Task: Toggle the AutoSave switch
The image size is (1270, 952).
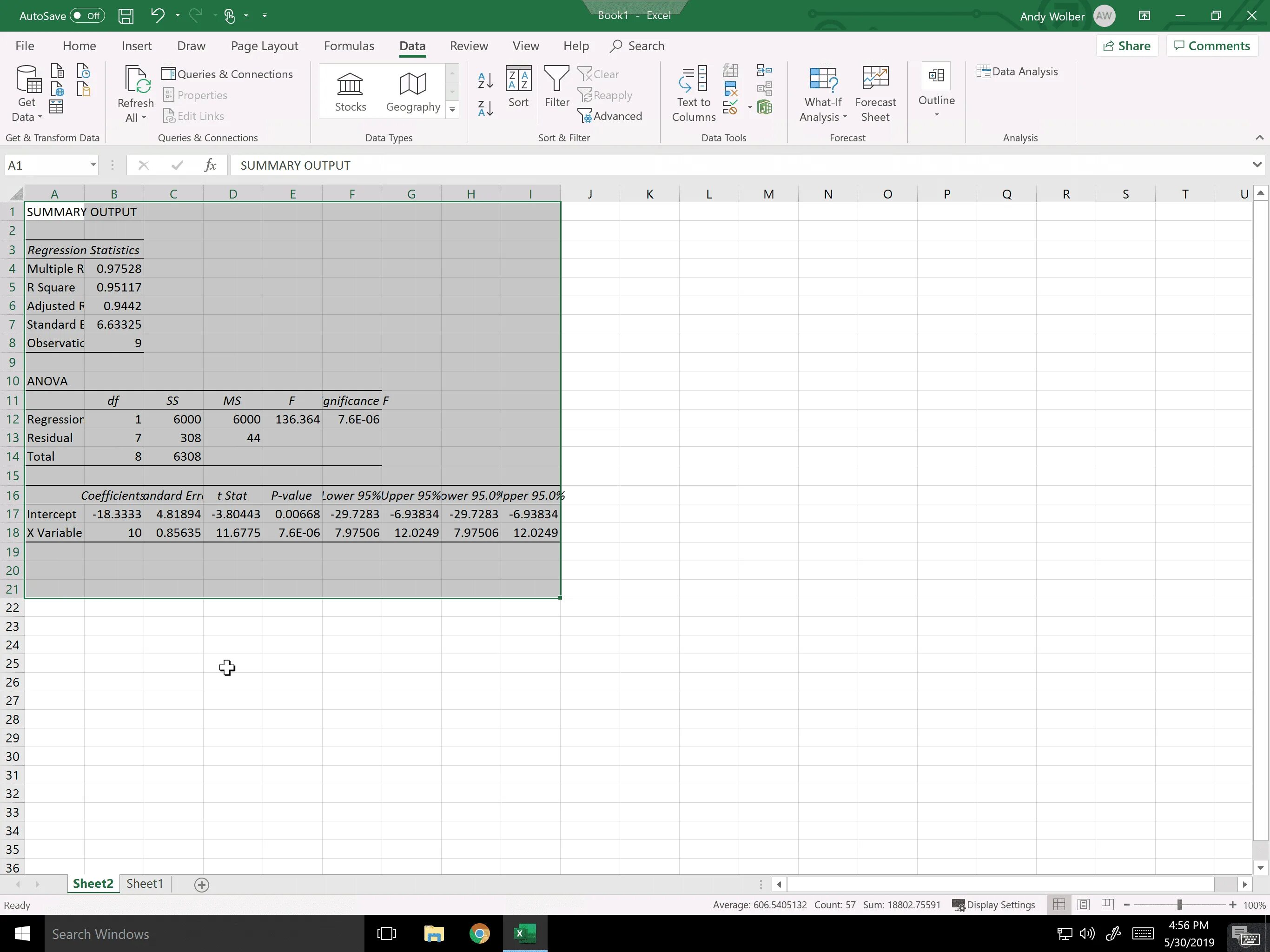Action: pyautogui.click(x=86, y=15)
